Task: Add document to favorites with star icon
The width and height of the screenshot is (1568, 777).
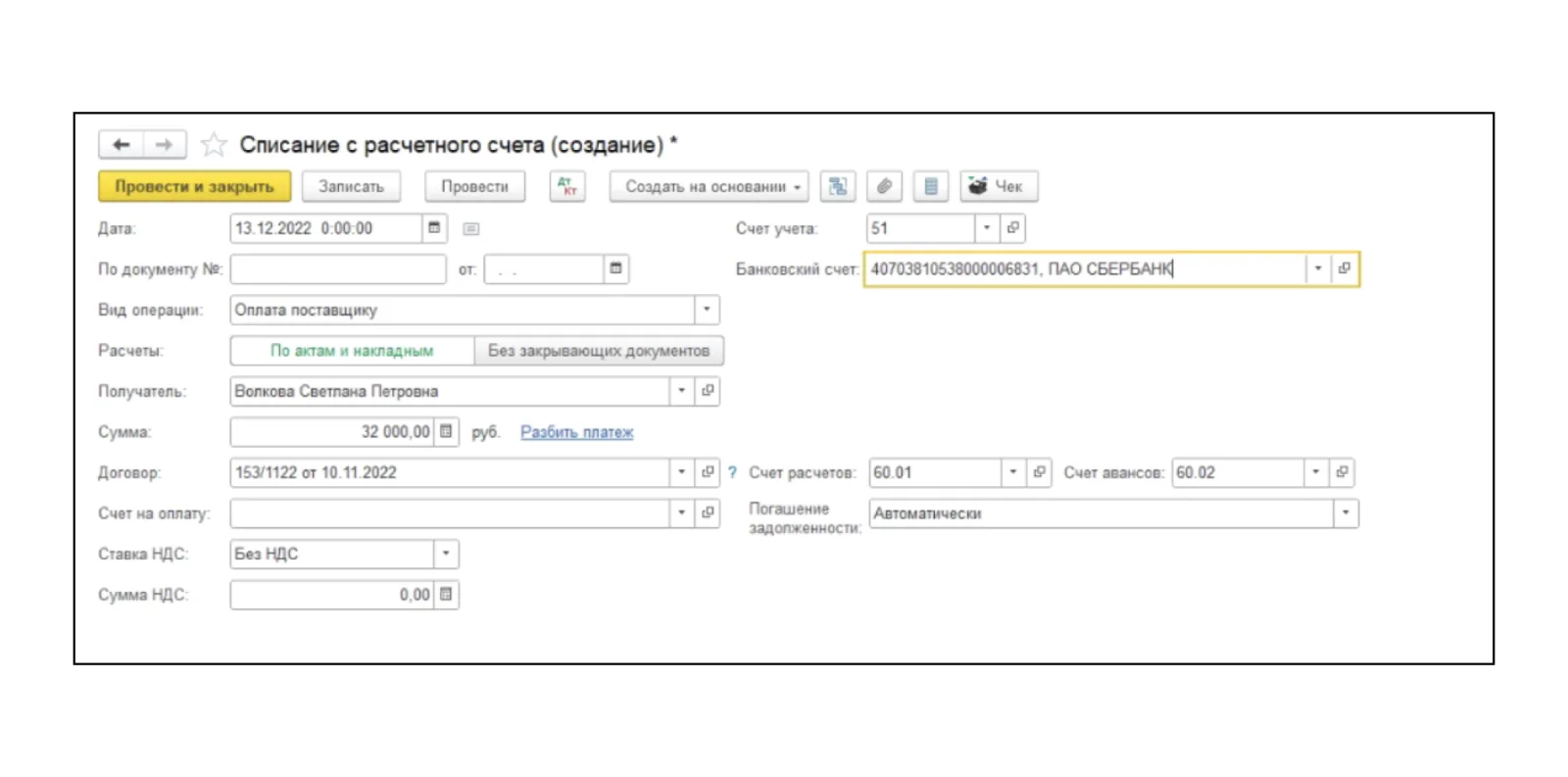Action: [x=213, y=145]
